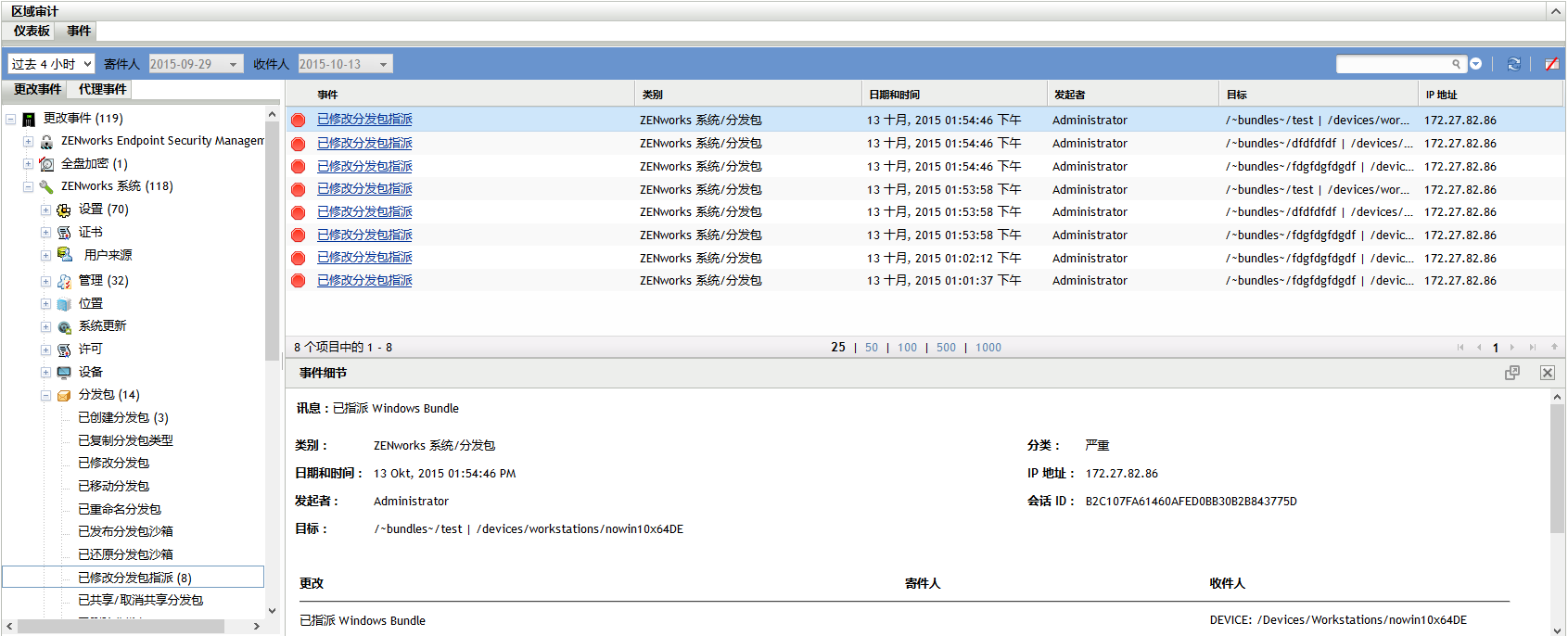
Task: Click the 许可 license icon
Action: click(x=64, y=350)
